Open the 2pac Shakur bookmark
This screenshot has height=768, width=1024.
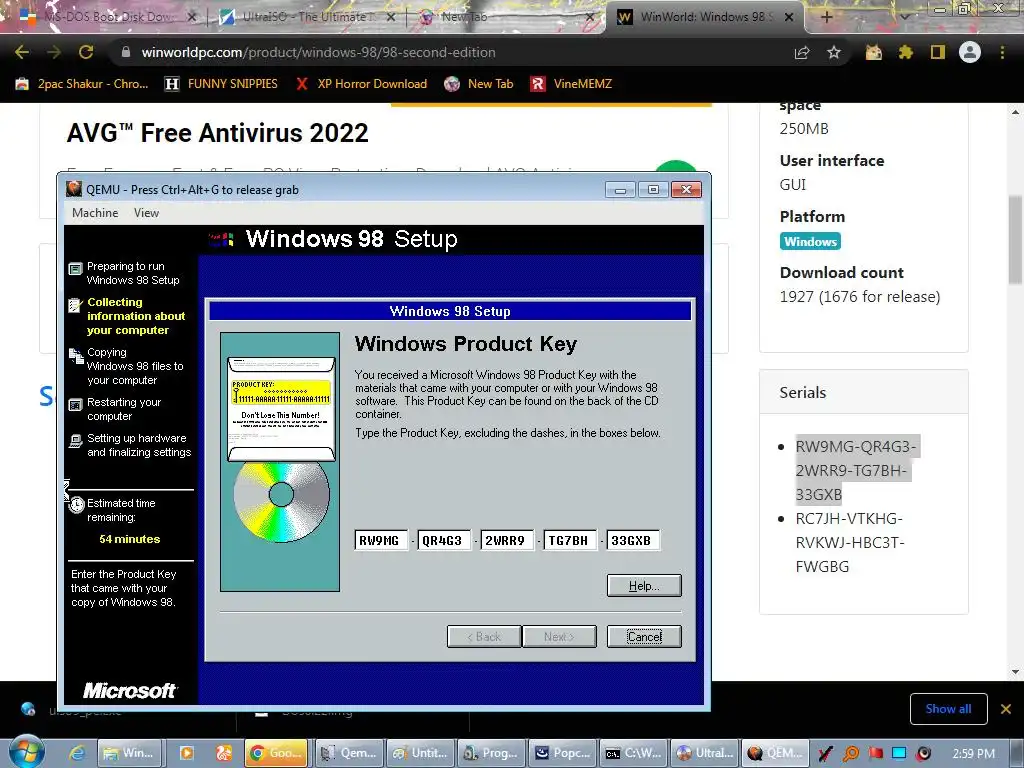click(x=82, y=84)
